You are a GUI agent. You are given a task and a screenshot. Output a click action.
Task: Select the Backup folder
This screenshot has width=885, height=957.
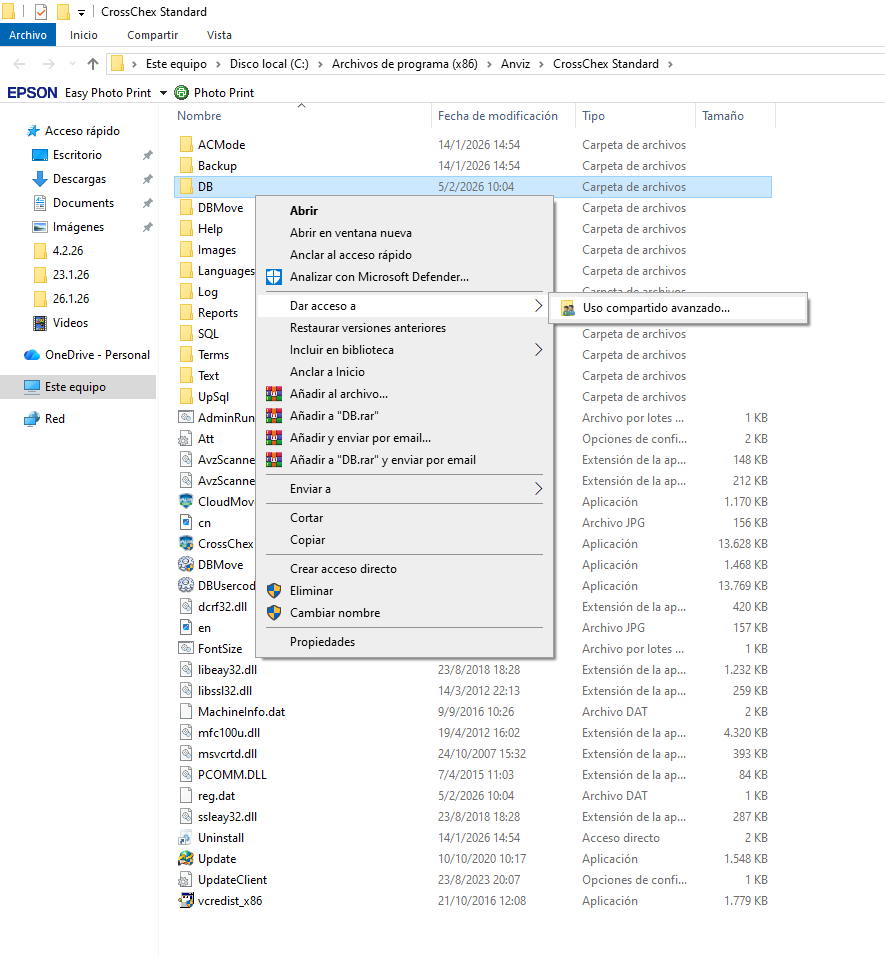(472, 166)
